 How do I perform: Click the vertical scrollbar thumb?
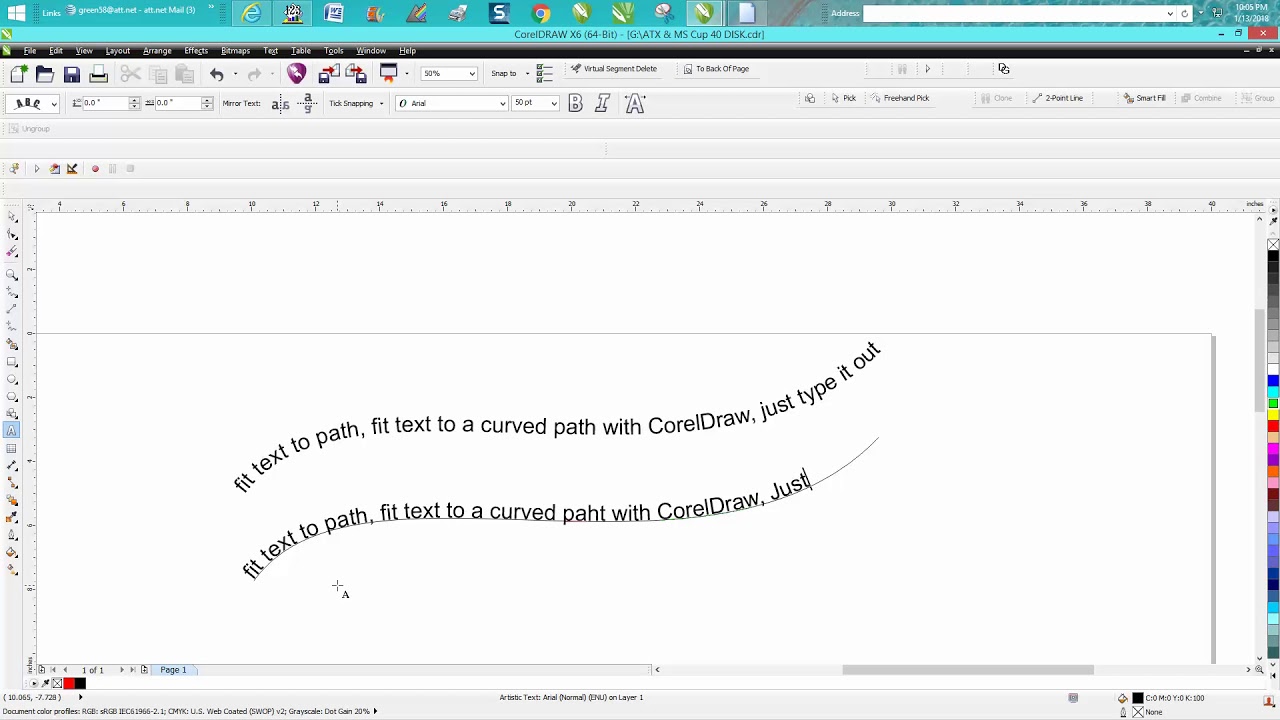point(1261,360)
